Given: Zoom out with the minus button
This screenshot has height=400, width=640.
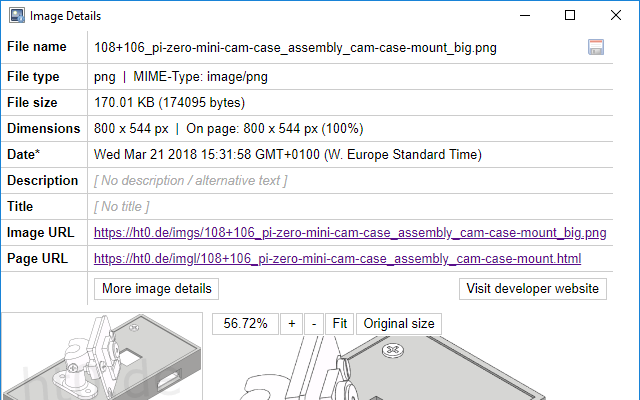Looking at the screenshot, I should (314, 323).
